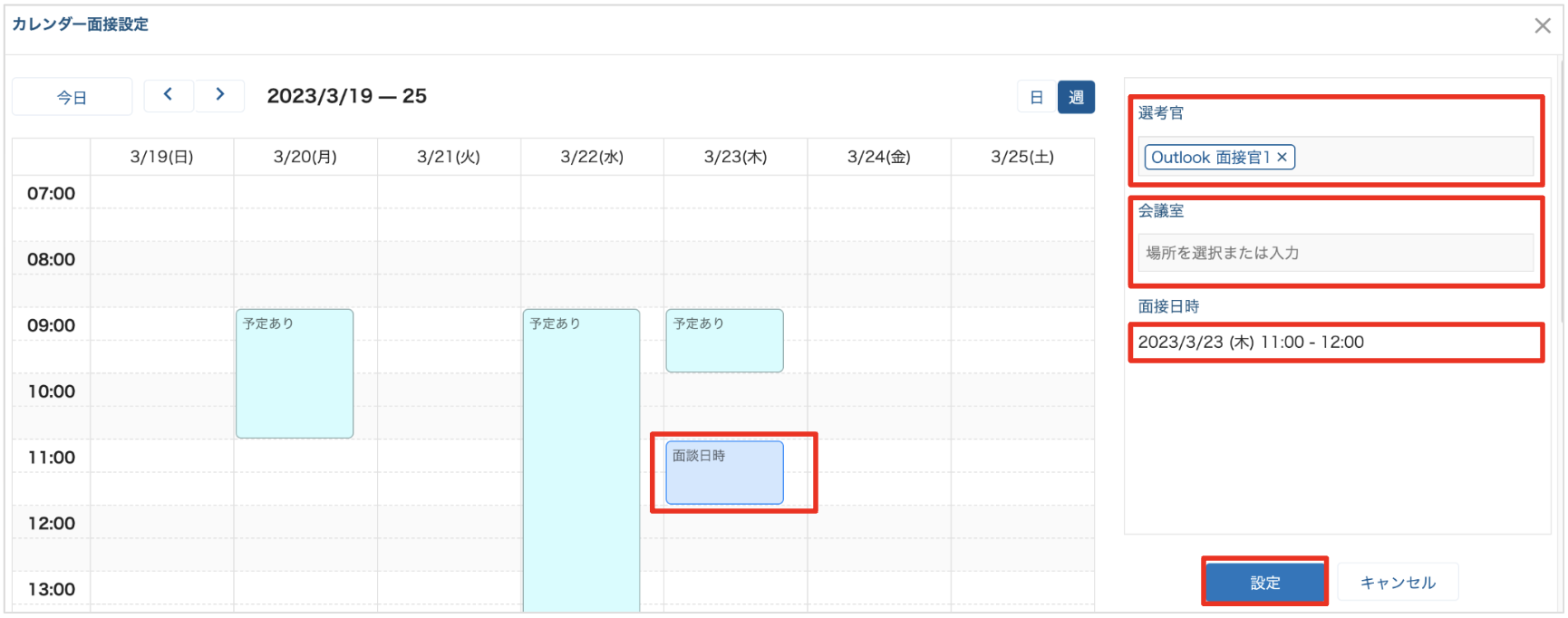1568x618 pixels.
Task: Open the 会議室 location dropdown field
Action: [1335, 253]
